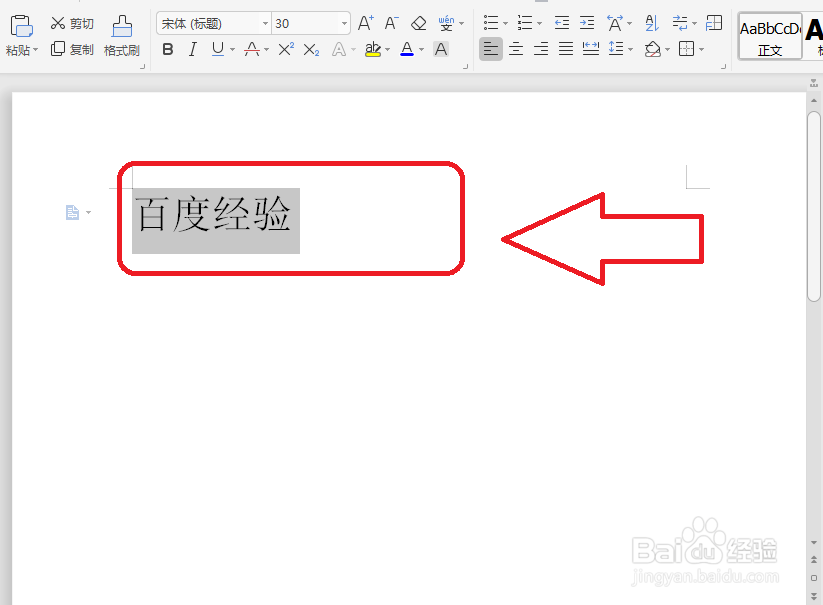Apply paragraph shading fill bucket
823x605 pixels.
tap(652, 49)
